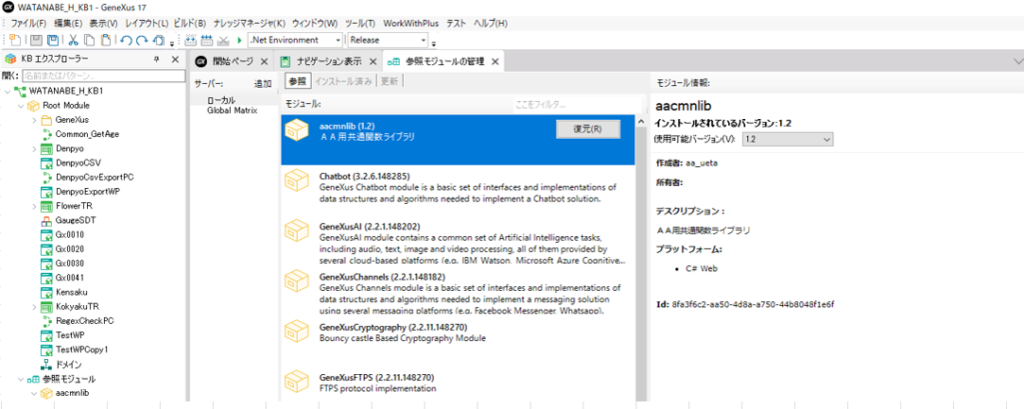Select TestWPCopy1 in the tree
This screenshot has height=409, width=1024.
pyautogui.click(x=82, y=350)
